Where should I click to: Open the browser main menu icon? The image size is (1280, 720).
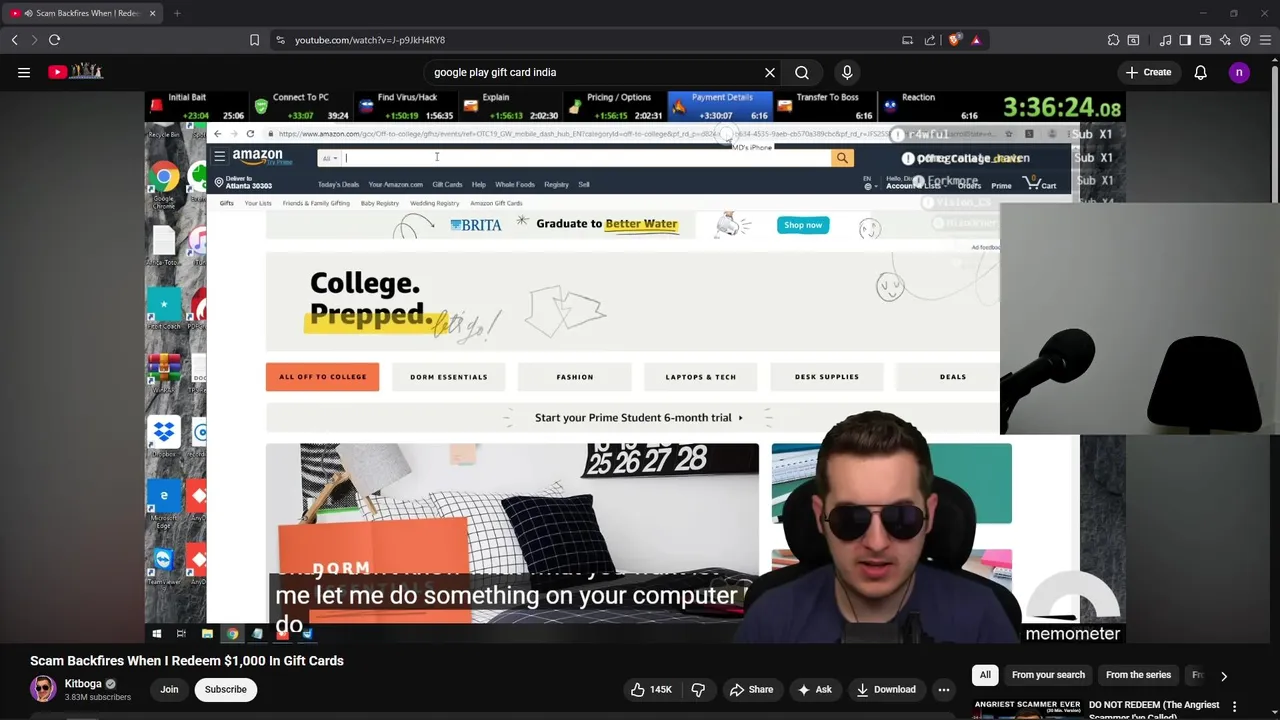tap(1265, 40)
